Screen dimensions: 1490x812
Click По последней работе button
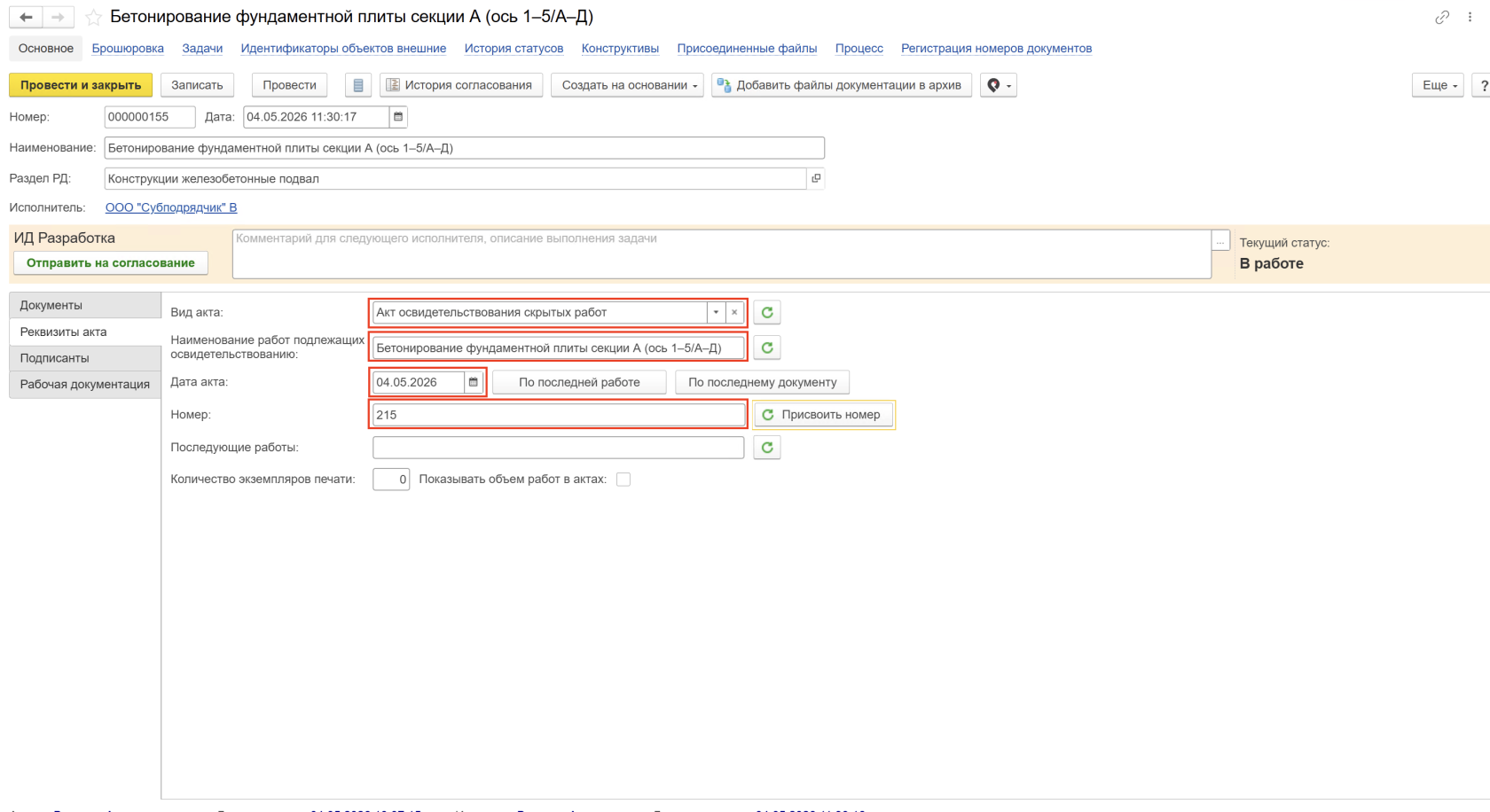pyautogui.click(x=579, y=382)
